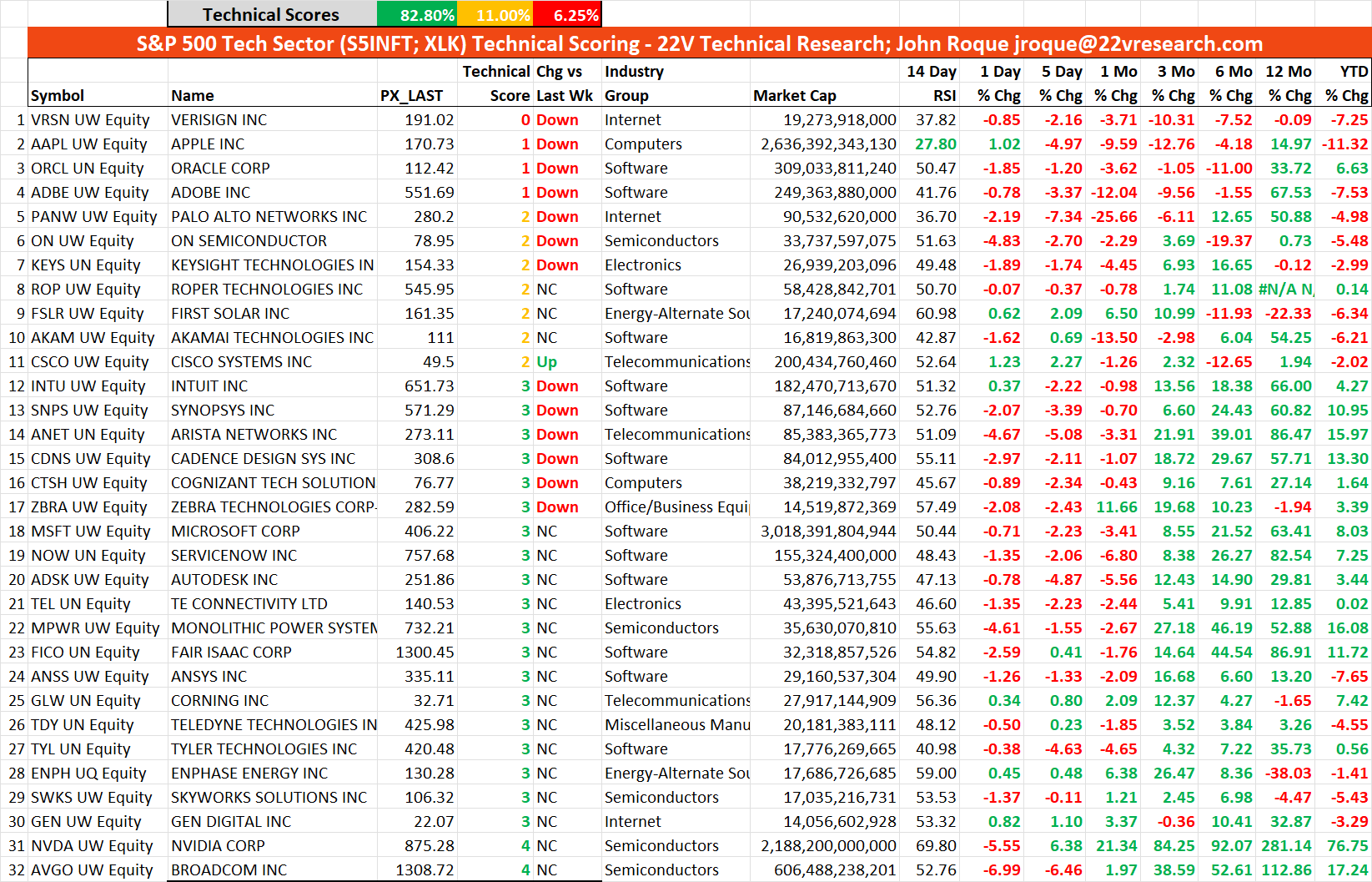Select the Office/Business Equip cell for Zebra
Viewport: 1372px width, 882px height.
point(676,507)
